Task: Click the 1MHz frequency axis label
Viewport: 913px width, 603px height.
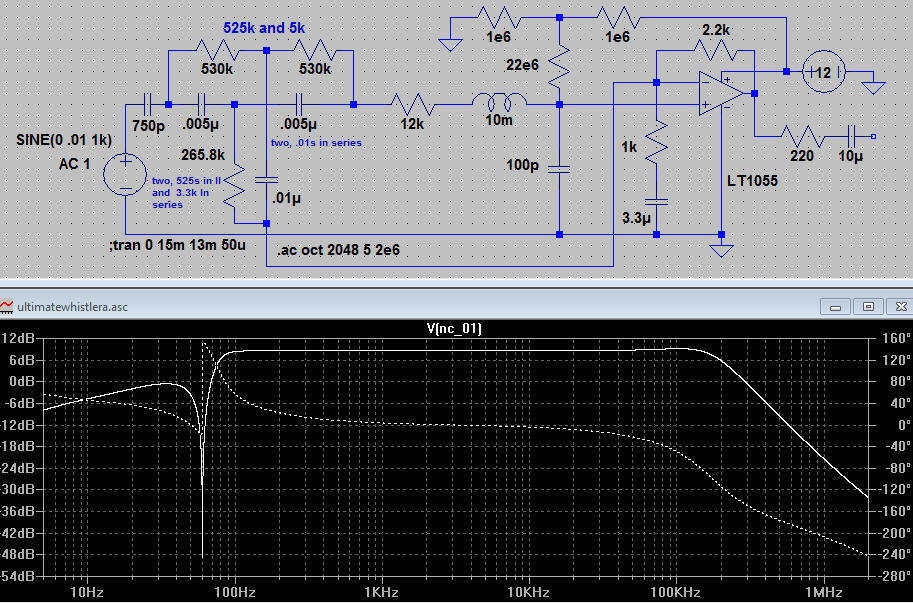Action: (823, 593)
